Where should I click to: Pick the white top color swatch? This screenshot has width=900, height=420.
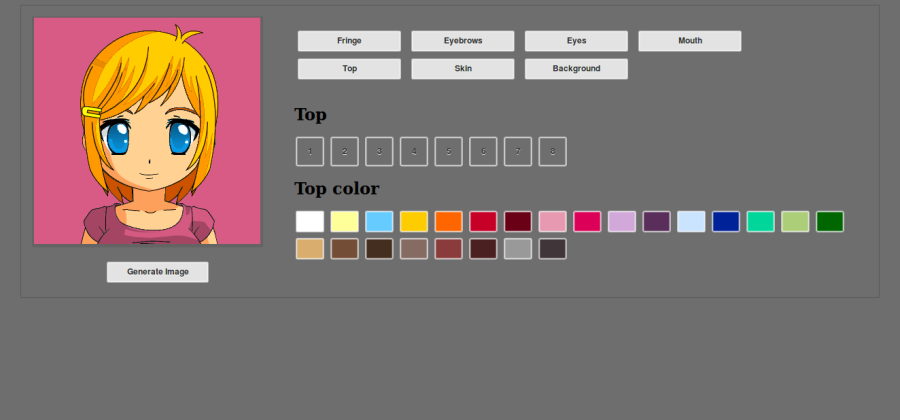point(310,221)
